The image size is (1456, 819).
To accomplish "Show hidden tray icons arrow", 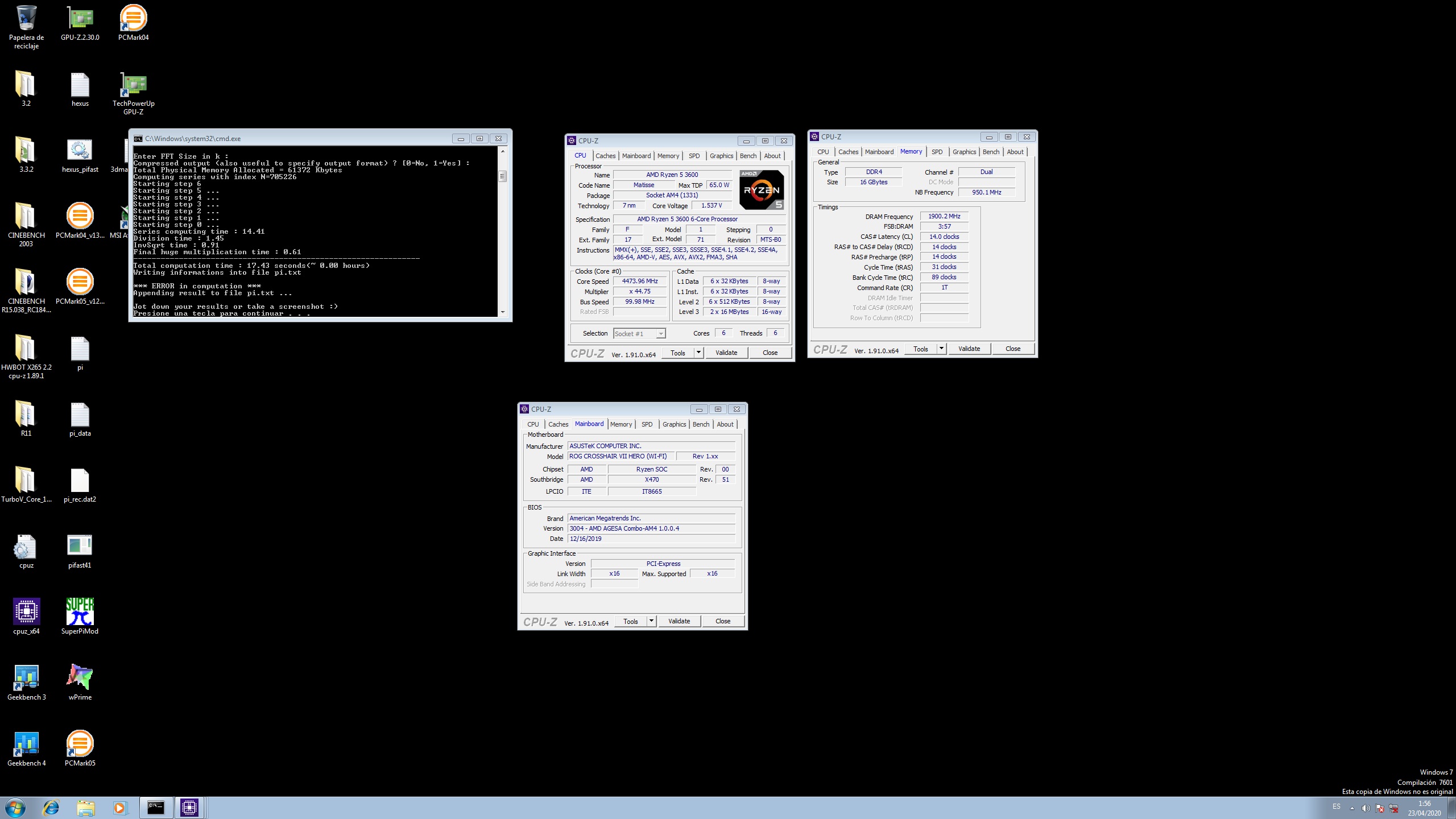I will click(x=1352, y=808).
